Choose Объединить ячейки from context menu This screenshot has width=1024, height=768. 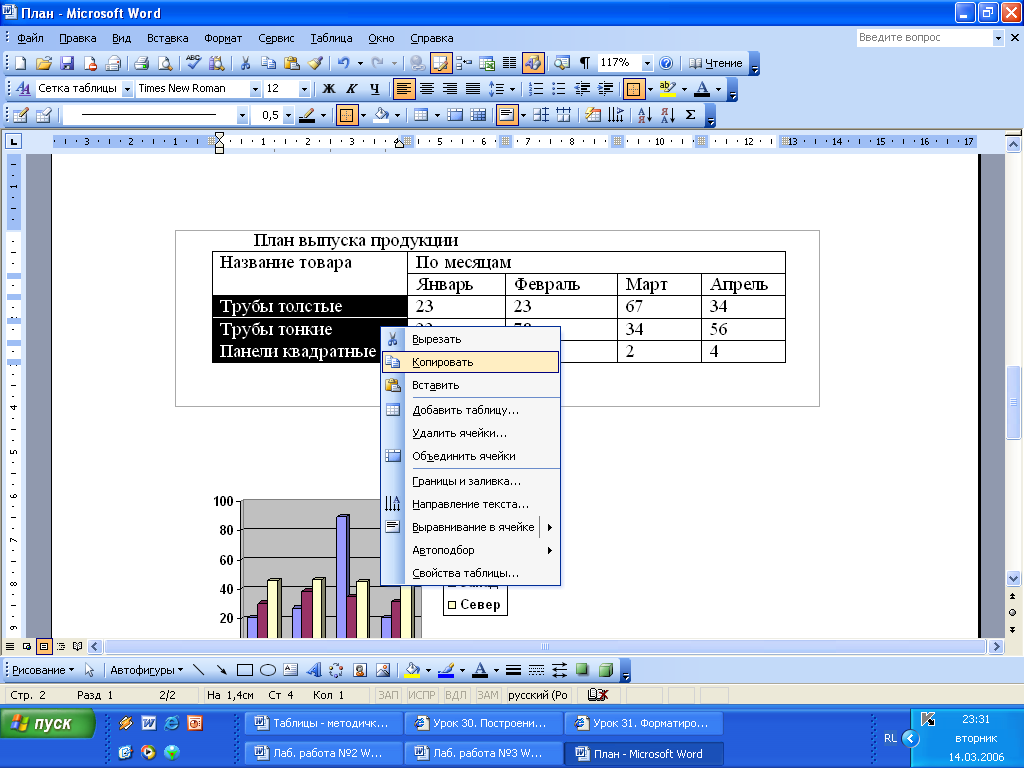[x=470, y=456]
